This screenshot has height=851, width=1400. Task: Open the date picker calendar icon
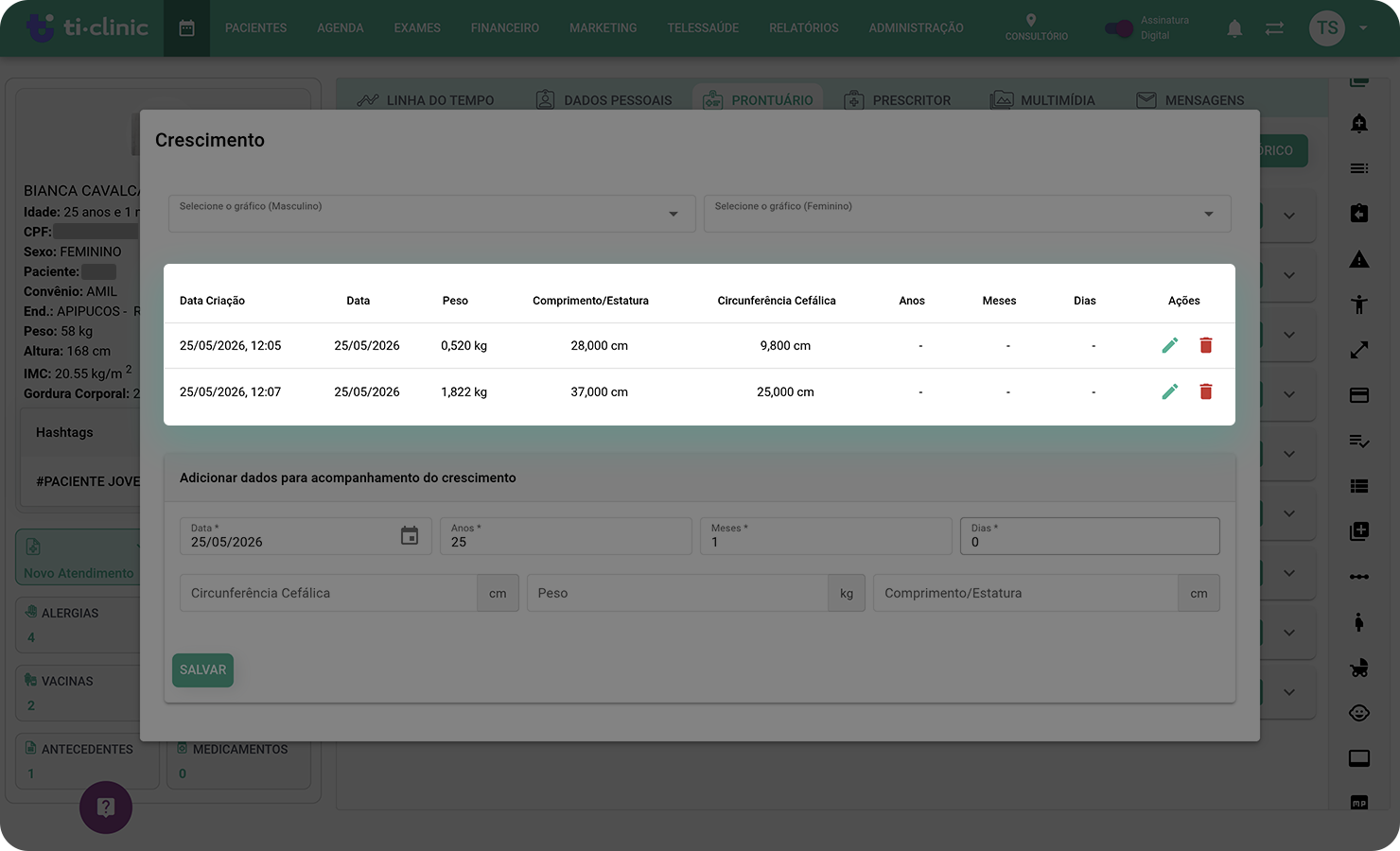point(410,536)
